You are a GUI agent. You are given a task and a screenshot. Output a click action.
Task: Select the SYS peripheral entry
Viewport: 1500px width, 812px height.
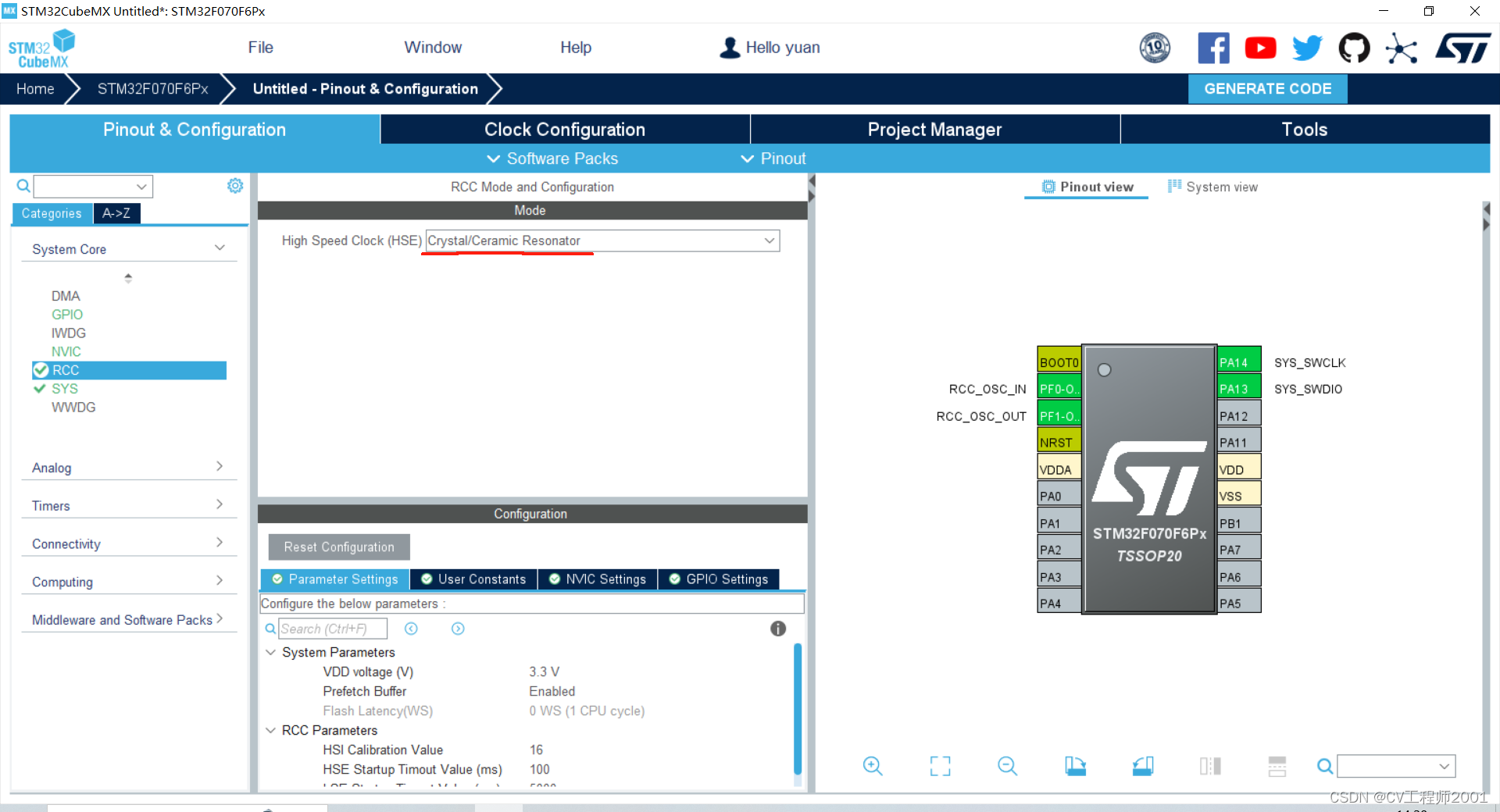(65, 389)
